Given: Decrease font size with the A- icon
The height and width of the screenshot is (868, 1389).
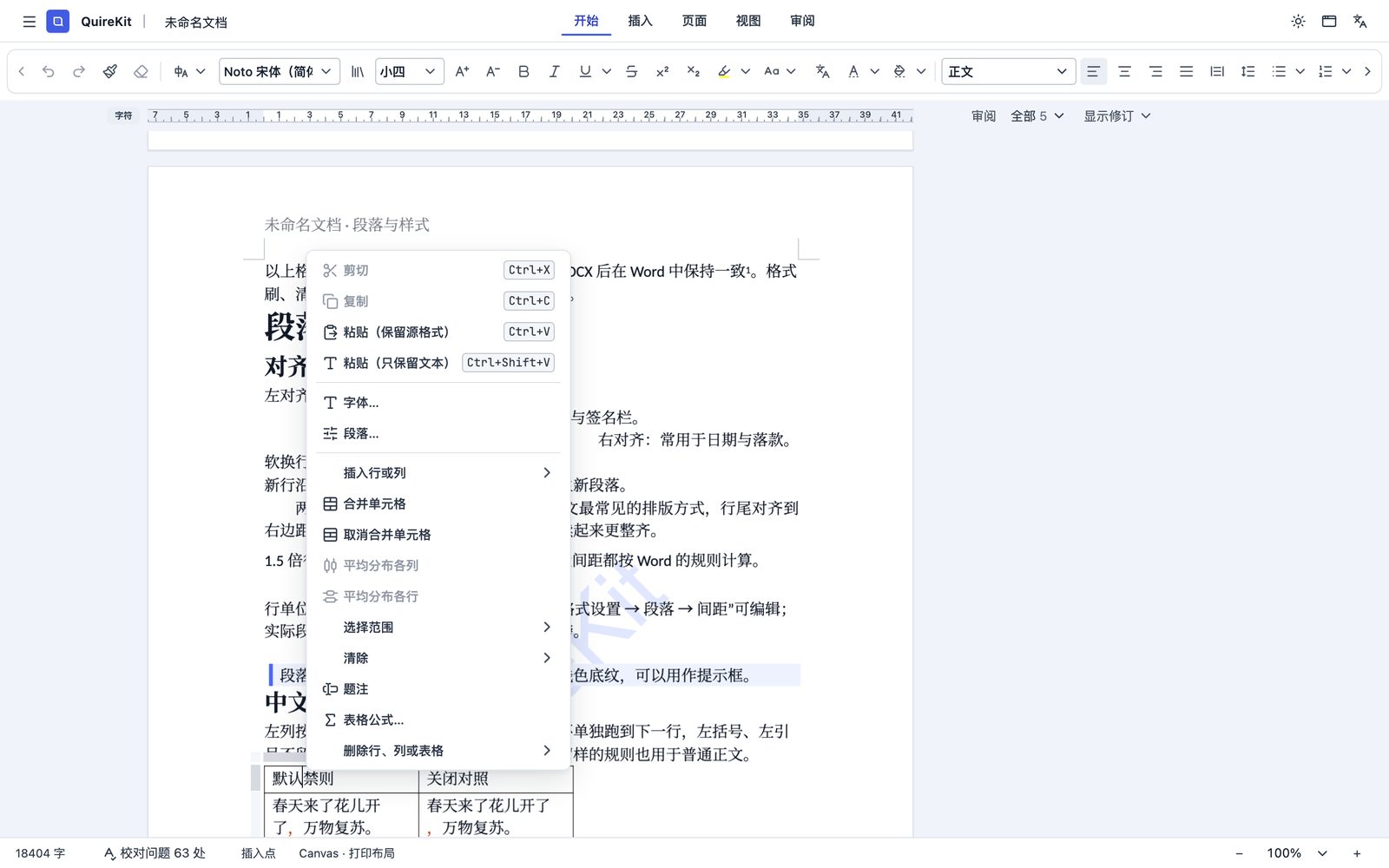Looking at the screenshot, I should [x=492, y=71].
